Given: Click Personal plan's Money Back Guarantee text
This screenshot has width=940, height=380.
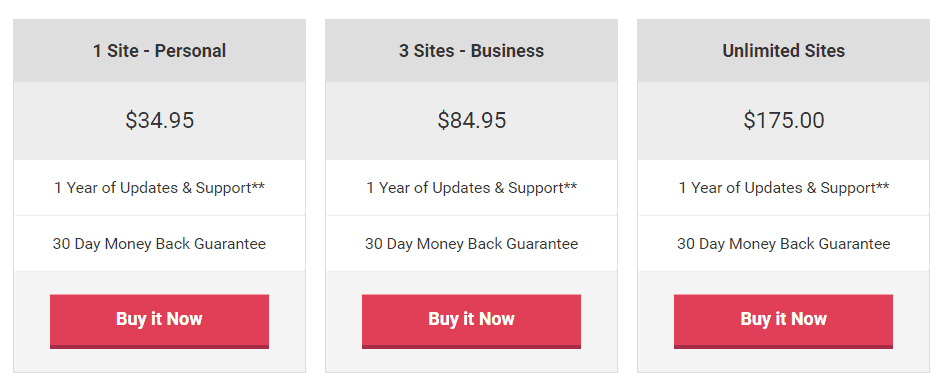Looking at the screenshot, I should pyautogui.click(x=159, y=244).
